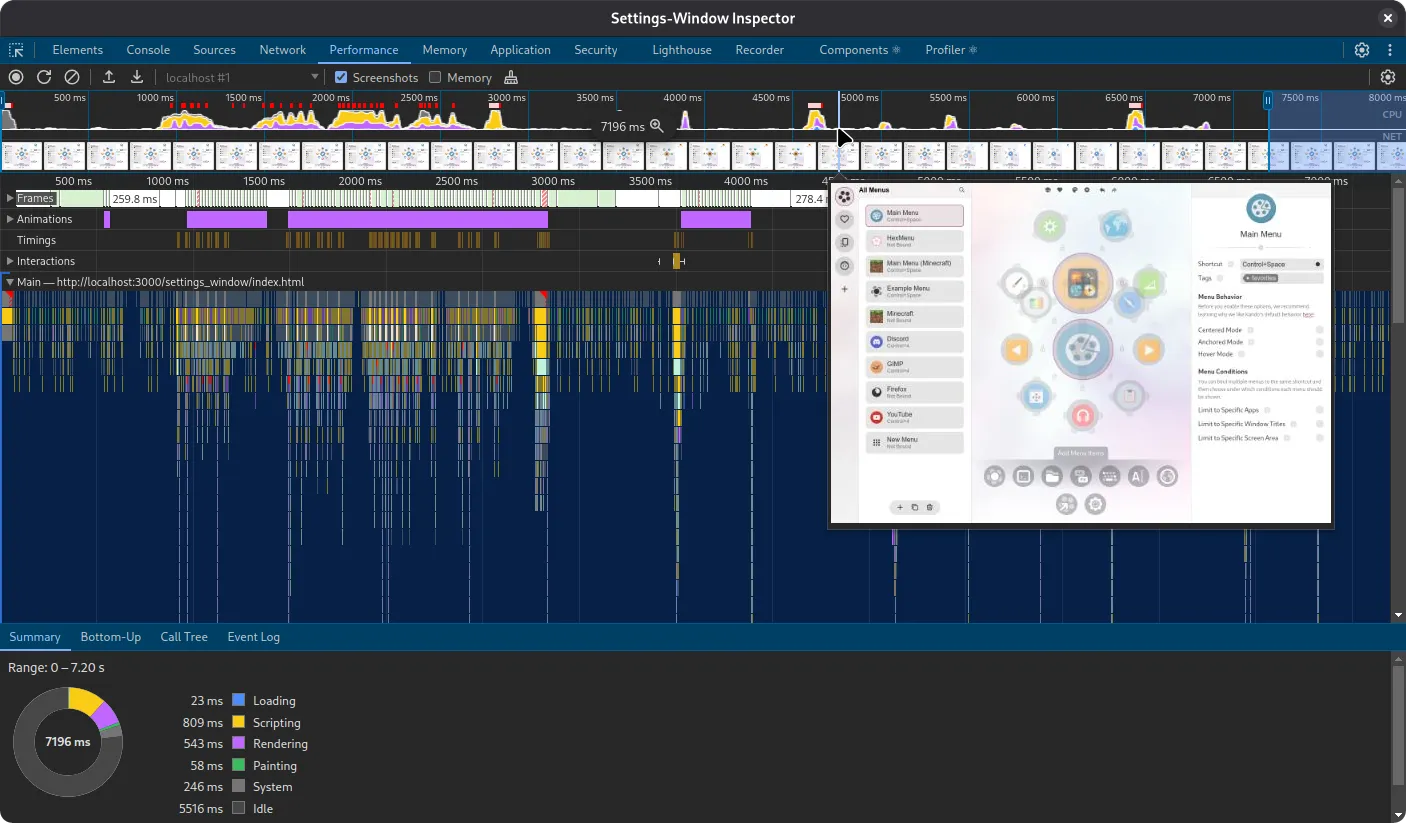Click the Add Menu Items button
The width and height of the screenshot is (1406, 823).
click(1081, 453)
